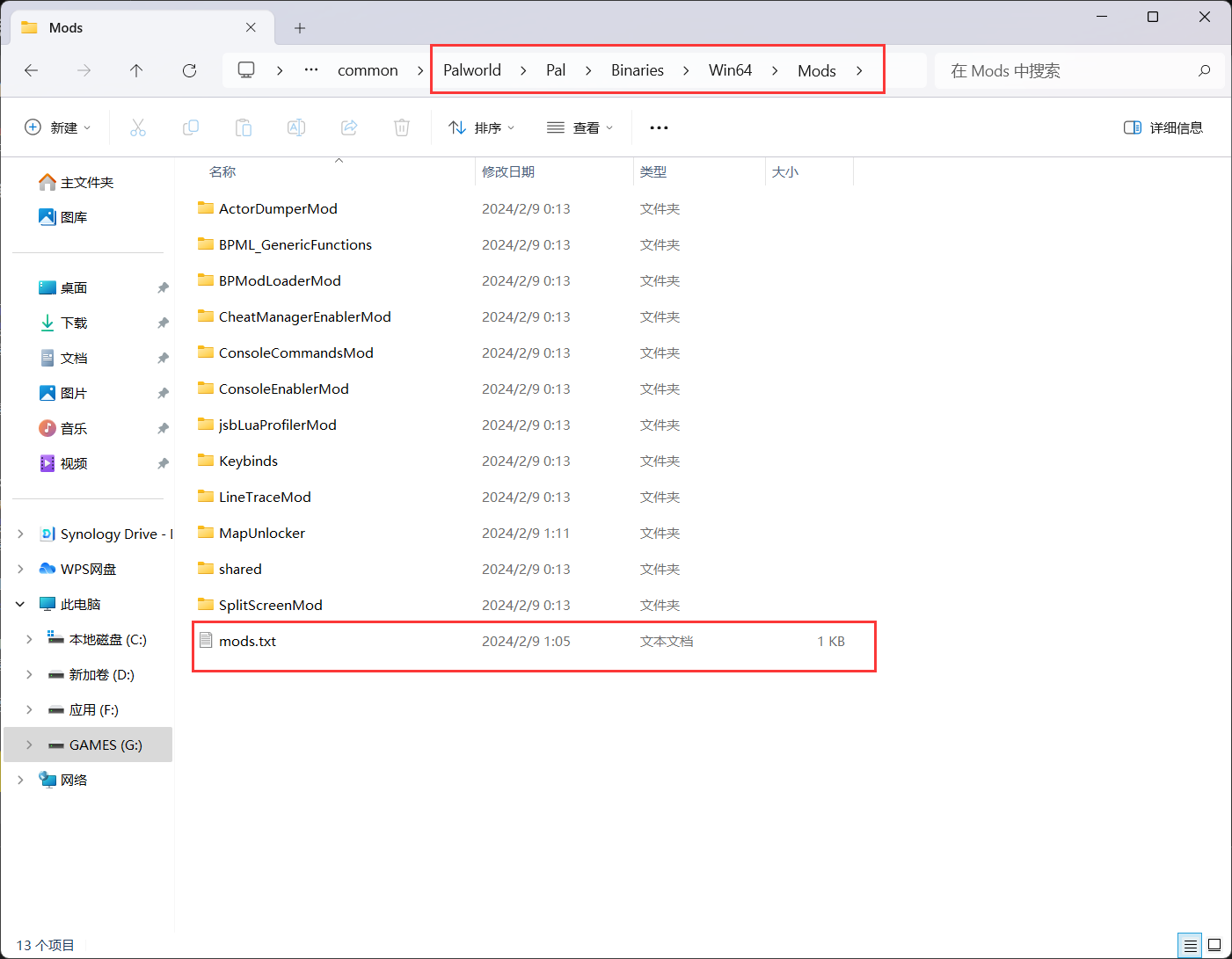The height and width of the screenshot is (959, 1232).
Task: Select the BPModLoaderMod folder
Action: [x=280, y=280]
